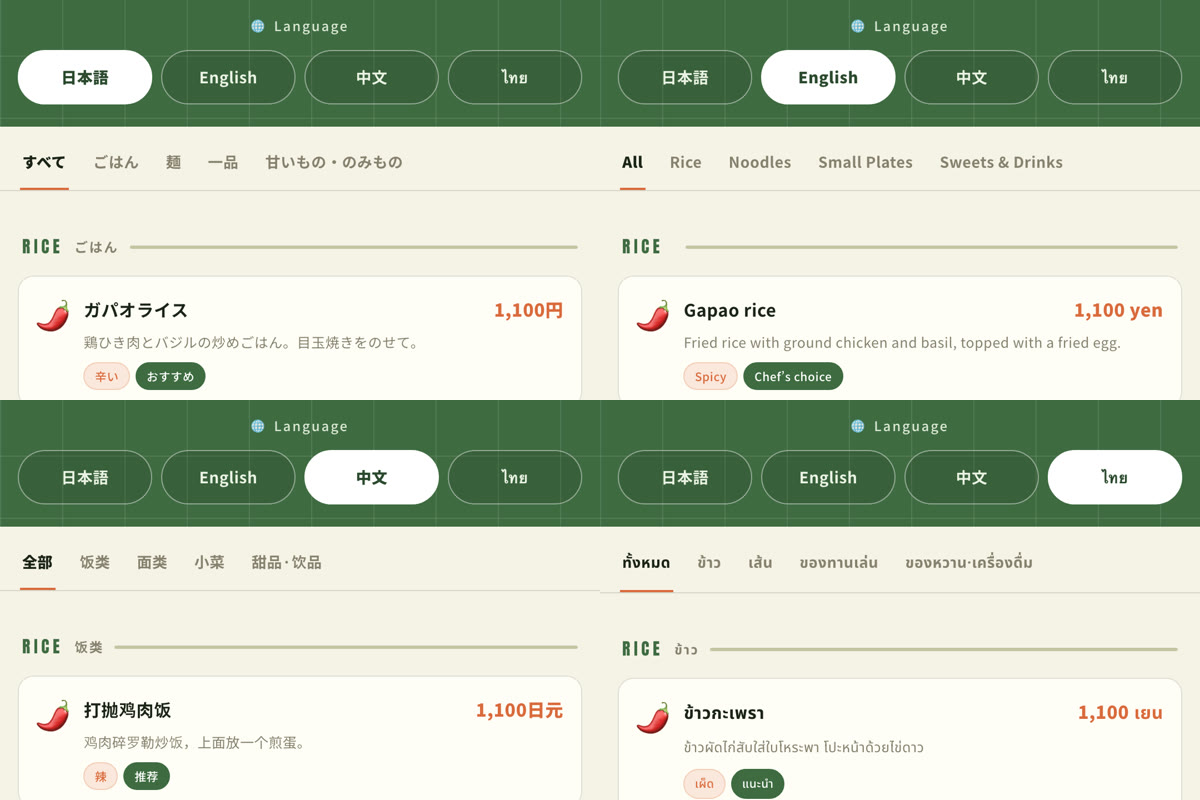Click the globe icon in the Japanese-menu panel
Image resolution: width=1200 pixels, height=800 pixels.
click(x=258, y=26)
